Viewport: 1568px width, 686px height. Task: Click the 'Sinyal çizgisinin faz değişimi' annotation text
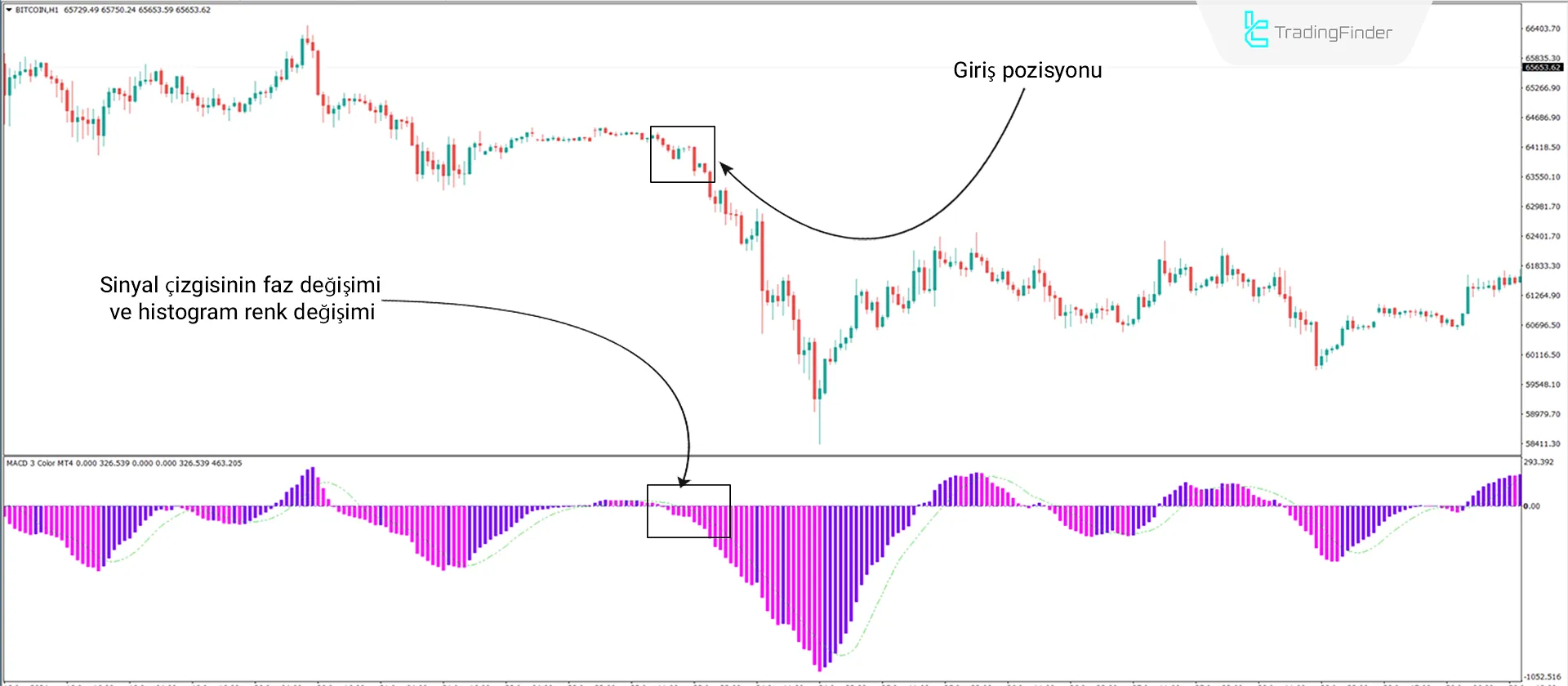click(x=240, y=285)
